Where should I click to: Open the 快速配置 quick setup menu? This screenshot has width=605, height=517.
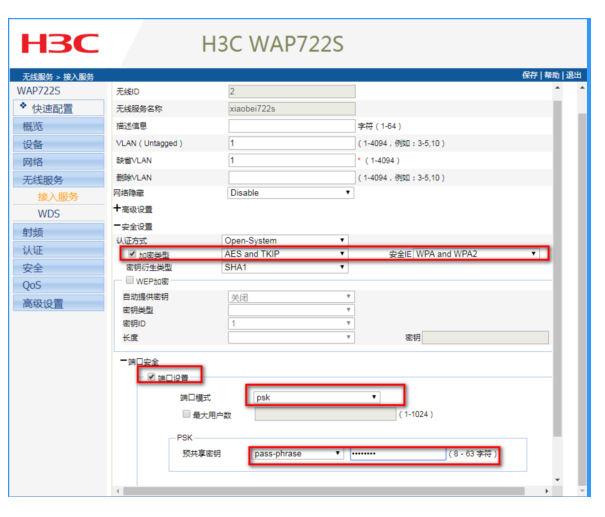pyautogui.click(x=59, y=108)
